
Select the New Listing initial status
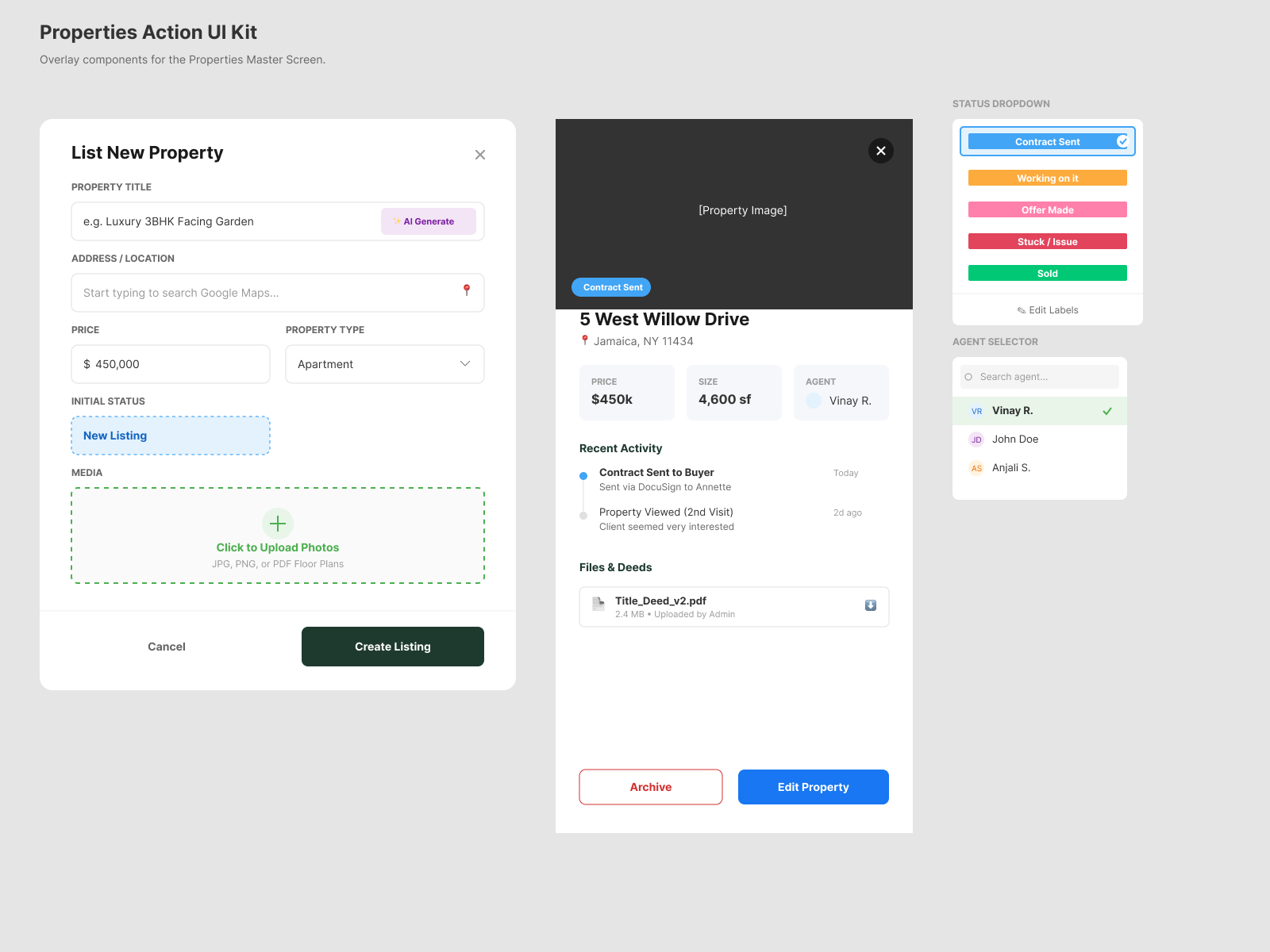coord(171,436)
